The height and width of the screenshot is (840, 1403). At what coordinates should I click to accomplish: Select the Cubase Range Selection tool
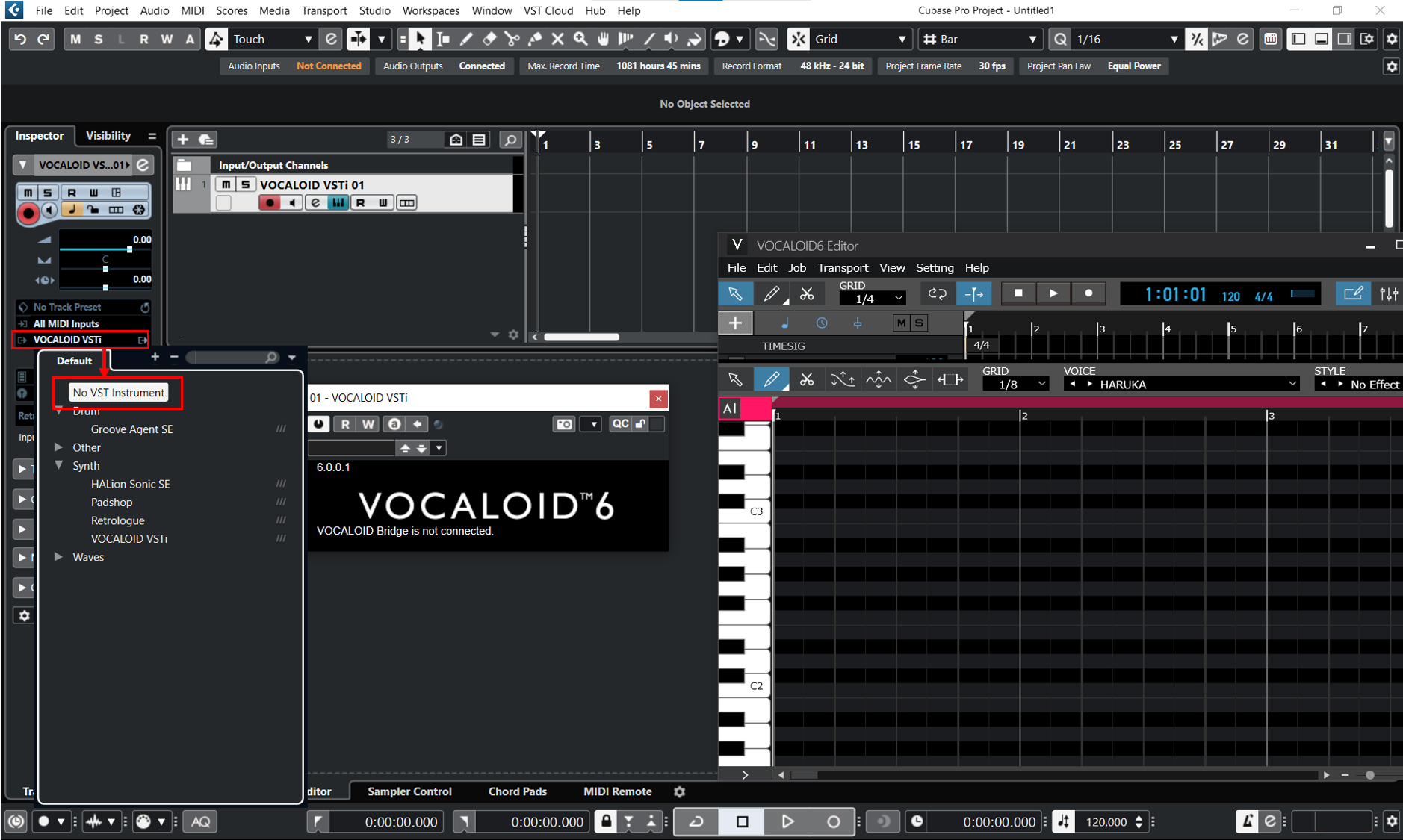[443, 39]
